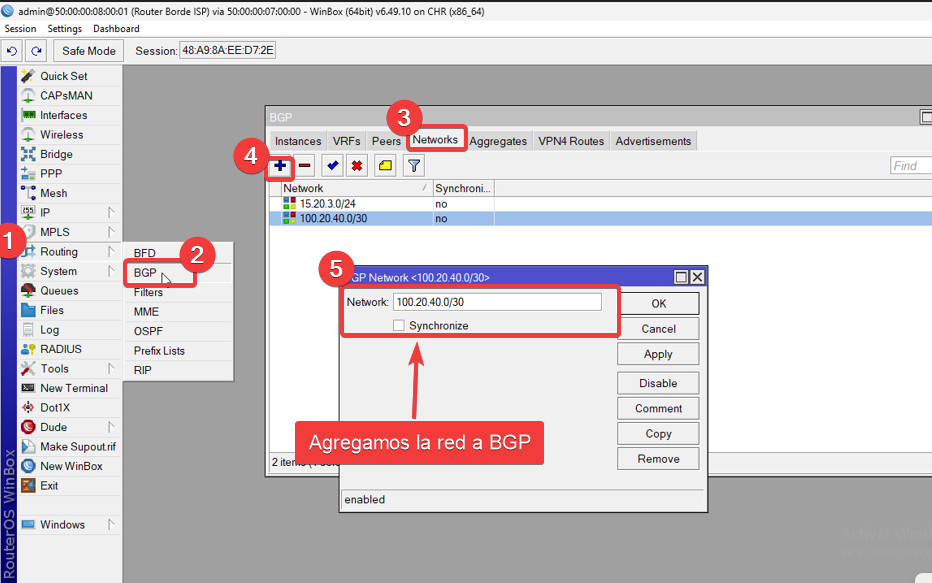932x583 pixels.
Task: Click the redo arrow in the main toolbar
Action: 34,50
